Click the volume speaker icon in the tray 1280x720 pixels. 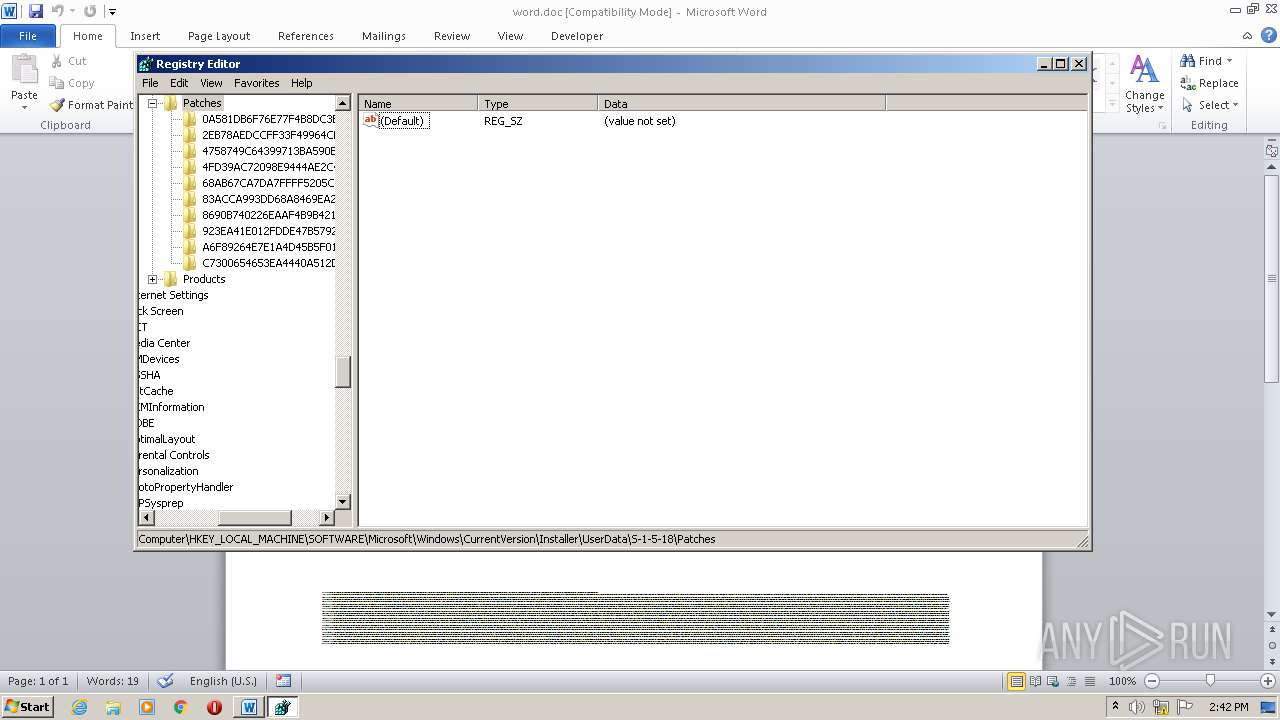click(x=1139, y=707)
